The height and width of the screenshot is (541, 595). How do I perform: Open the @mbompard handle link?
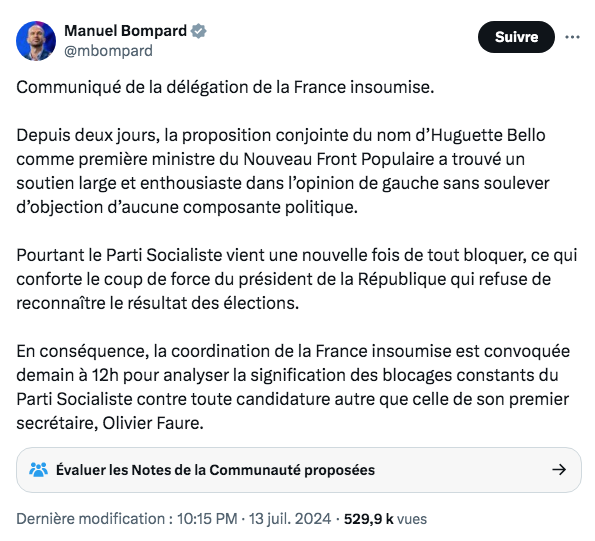109,51
